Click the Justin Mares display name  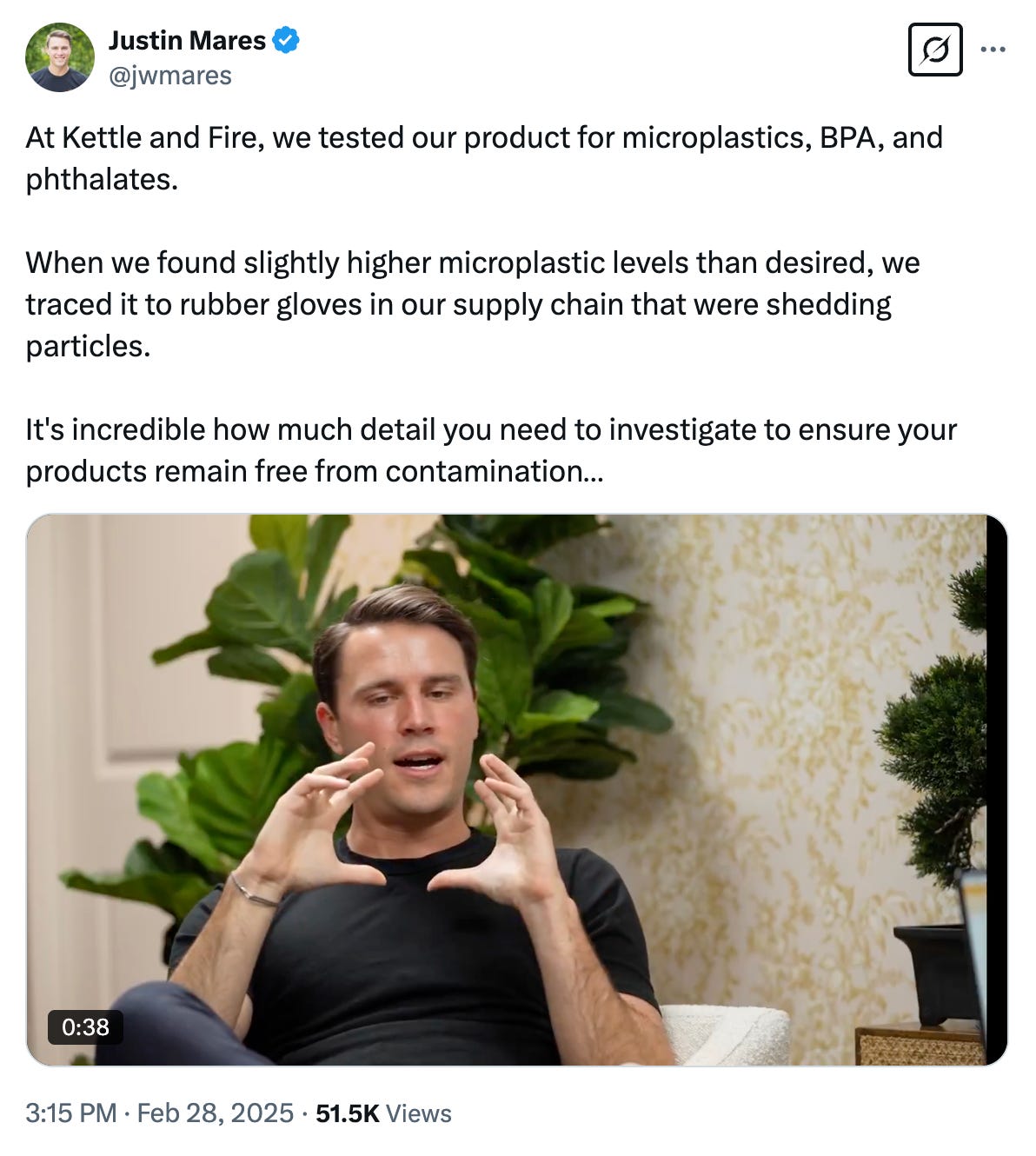[187, 40]
